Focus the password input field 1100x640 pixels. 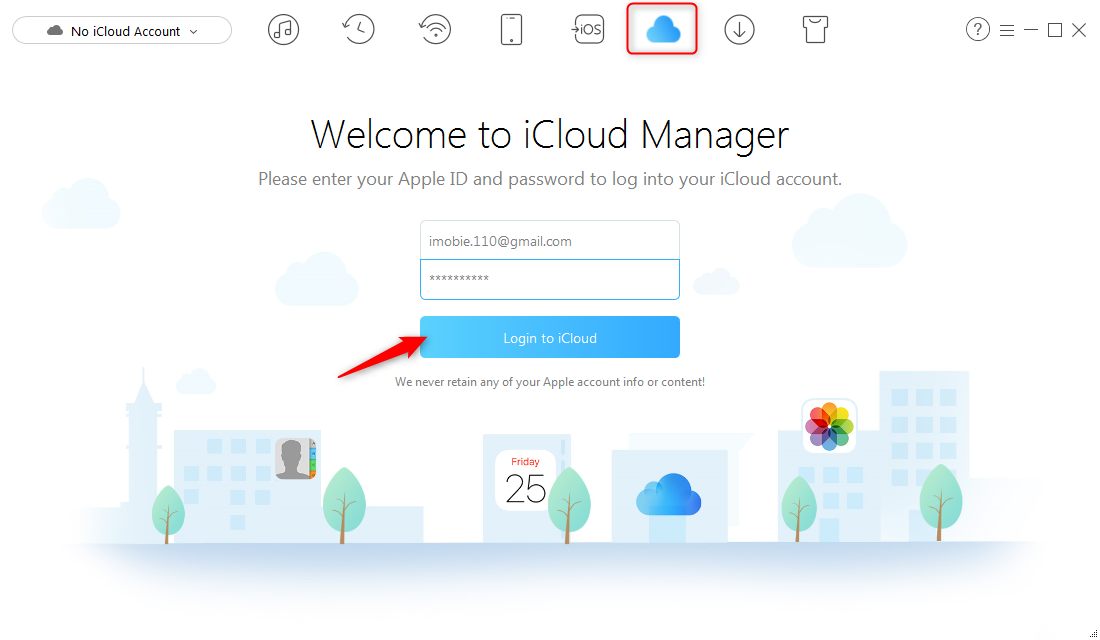pos(550,279)
